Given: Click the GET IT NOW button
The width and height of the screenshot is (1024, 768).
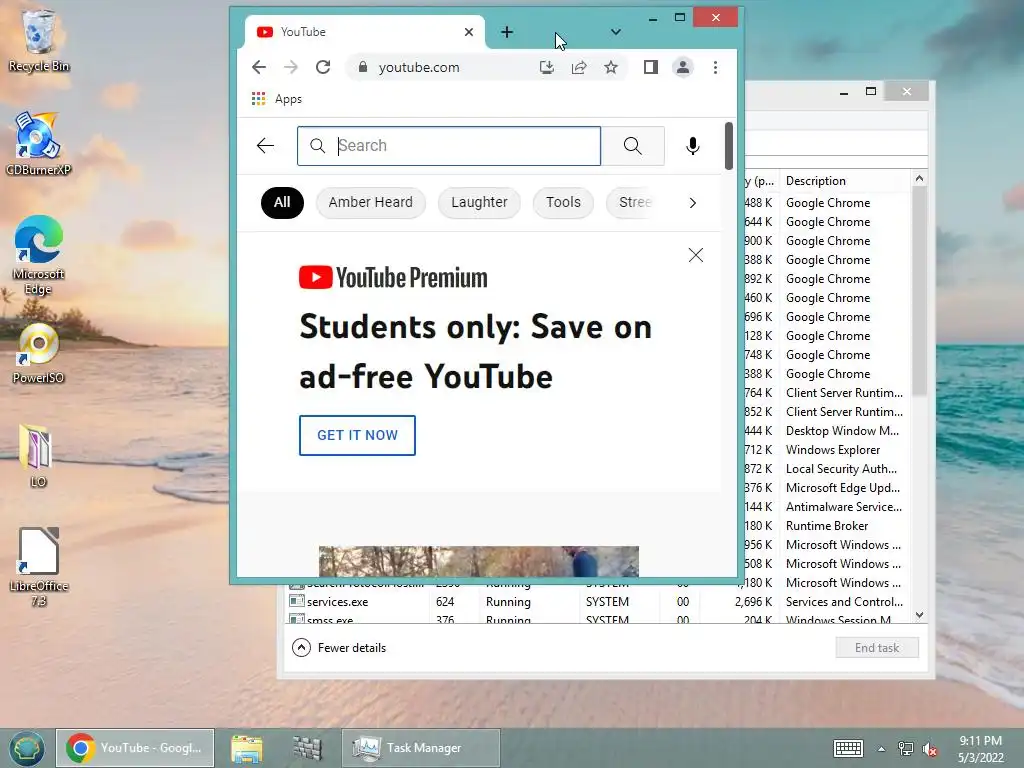Looking at the screenshot, I should coord(357,436).
